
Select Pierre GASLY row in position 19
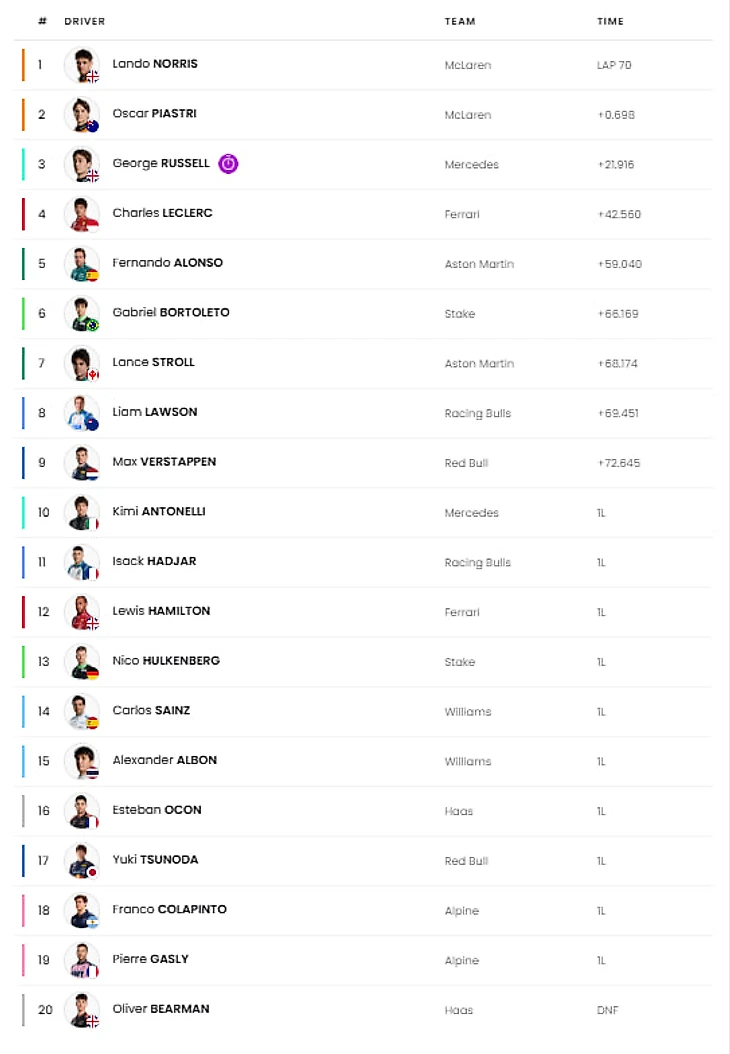tap(363, 960)
